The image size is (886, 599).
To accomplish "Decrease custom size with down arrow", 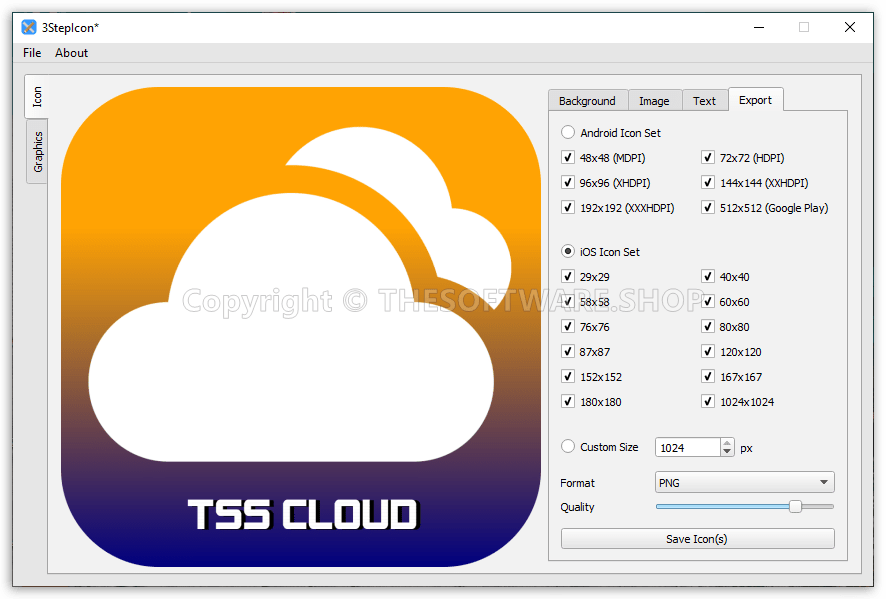I will tap(727, 452).
